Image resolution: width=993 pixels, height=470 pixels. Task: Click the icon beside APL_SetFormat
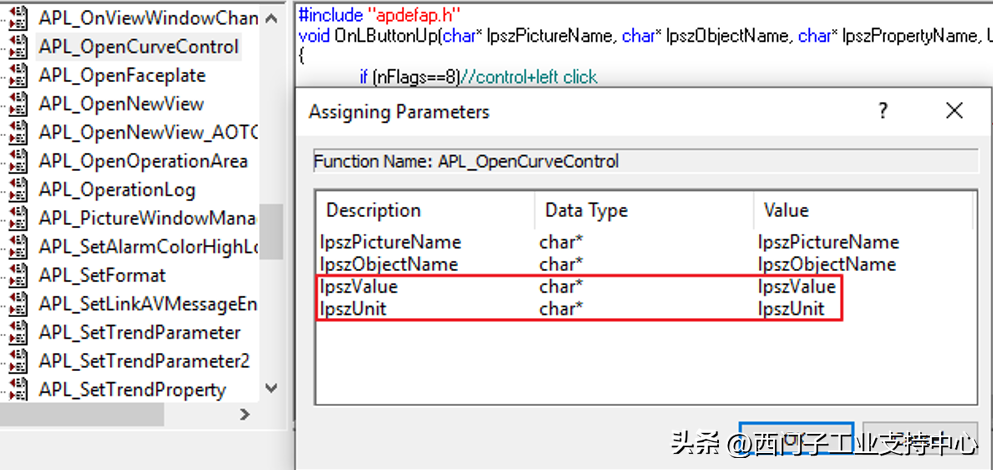coord(17,275)
